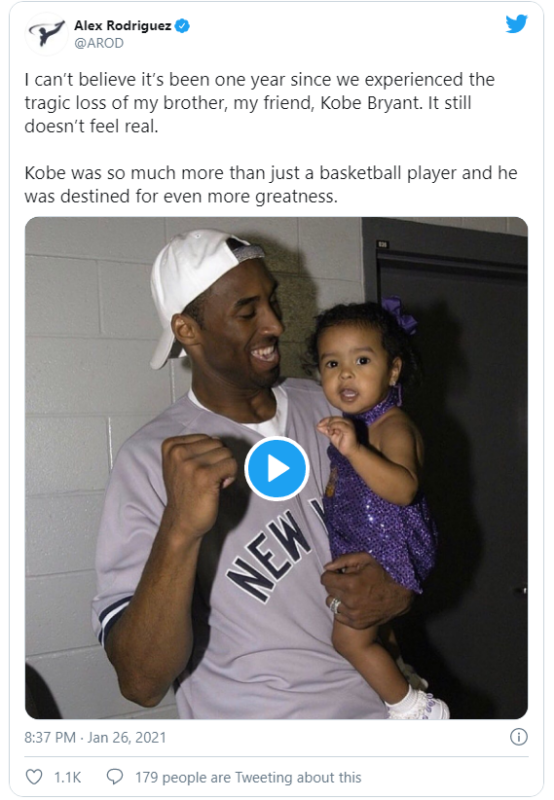Reply using the speech bubble icon
This screenshot has height=800, width=554.
click(x=114, y=777)
